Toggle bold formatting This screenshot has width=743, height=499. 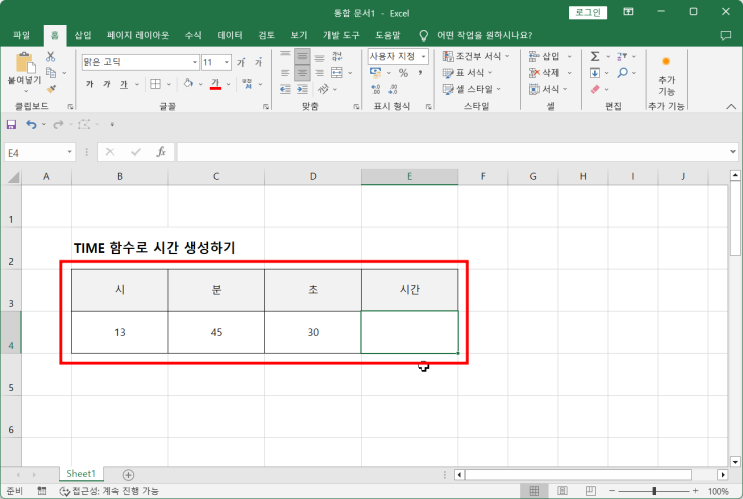90,85
